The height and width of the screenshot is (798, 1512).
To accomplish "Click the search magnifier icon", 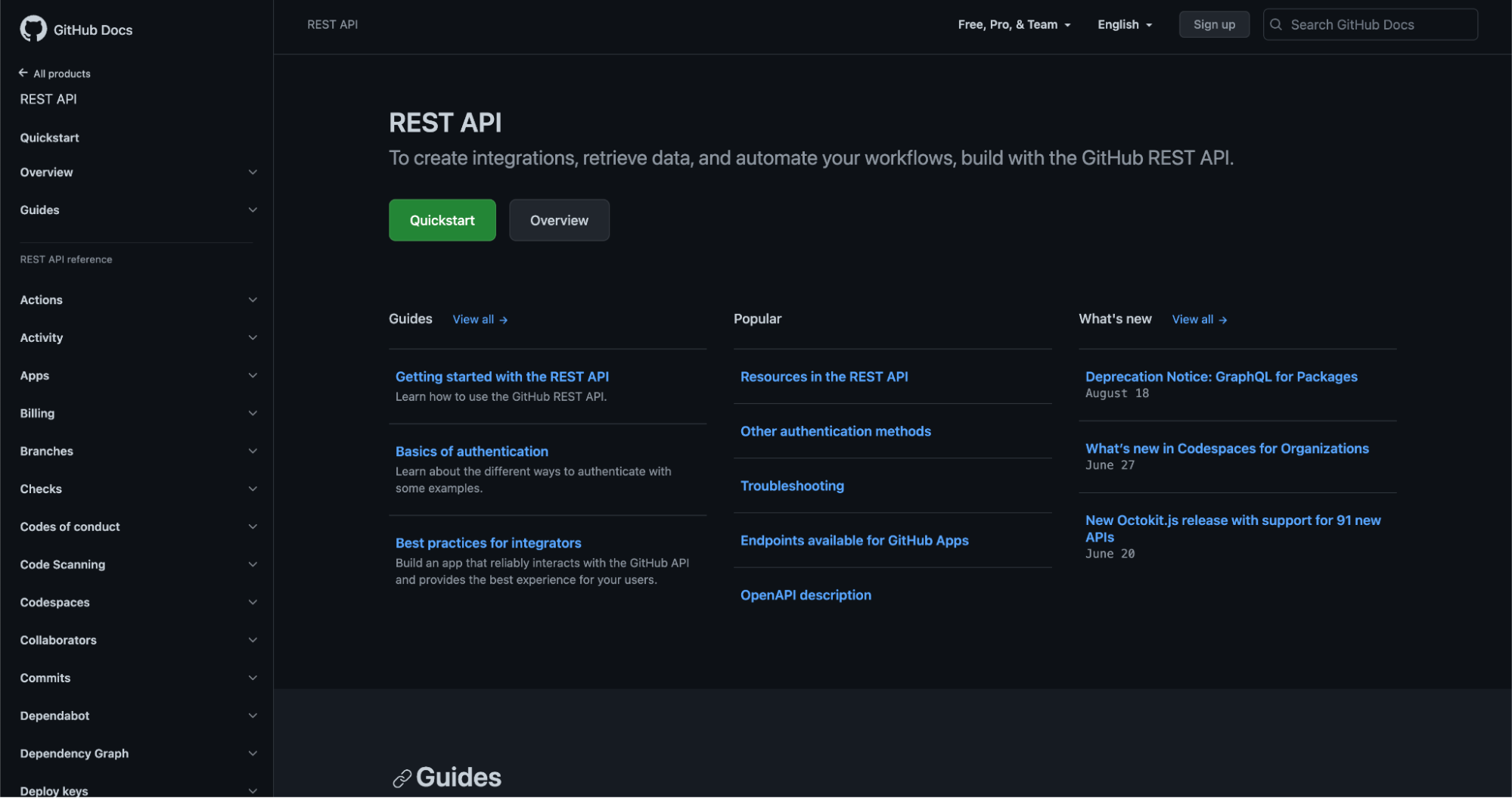I will pos(1275,24).
